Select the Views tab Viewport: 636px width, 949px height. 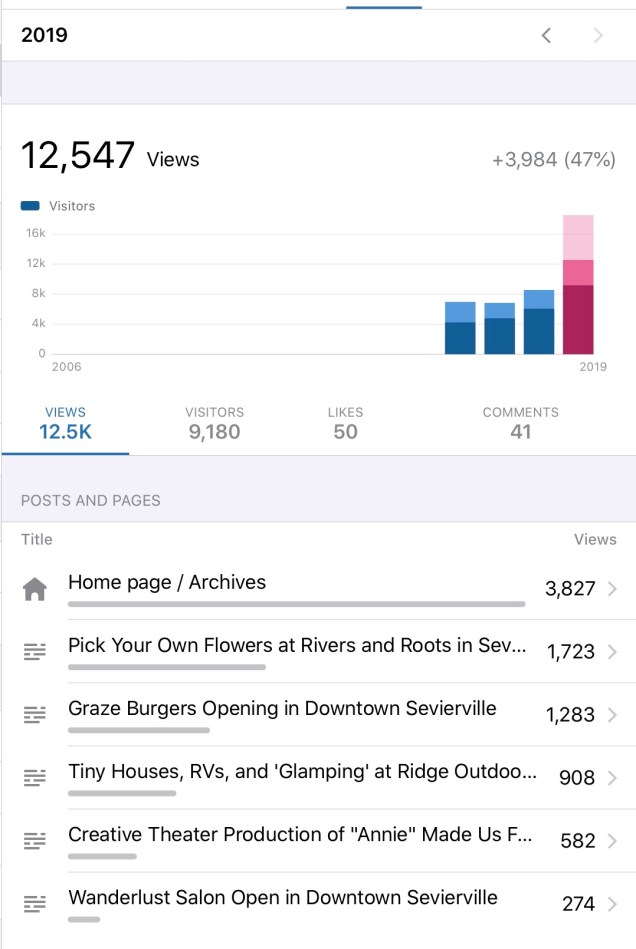pos(65,423)
